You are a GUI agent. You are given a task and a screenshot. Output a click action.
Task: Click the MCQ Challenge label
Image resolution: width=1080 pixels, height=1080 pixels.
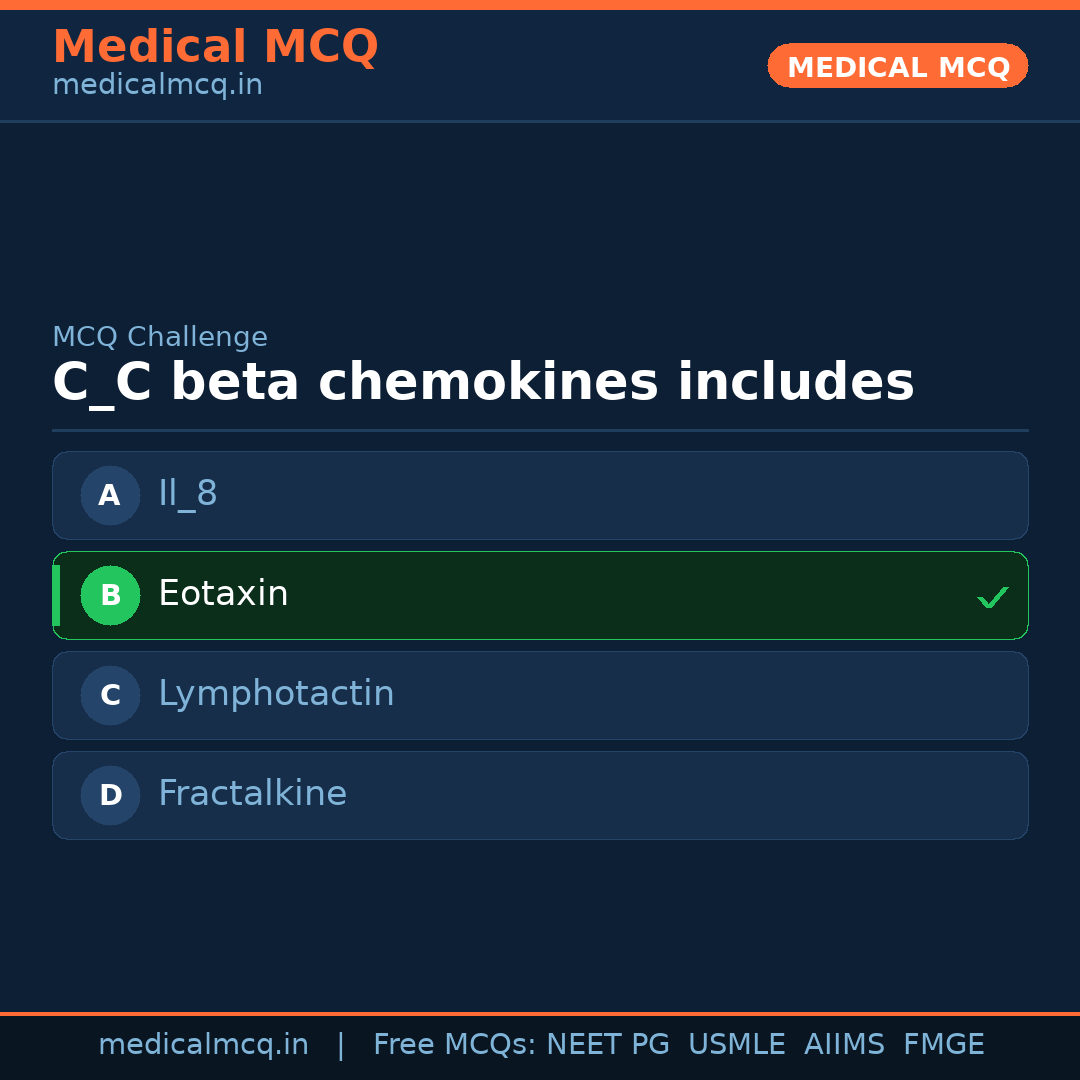(x=160, y=338)
